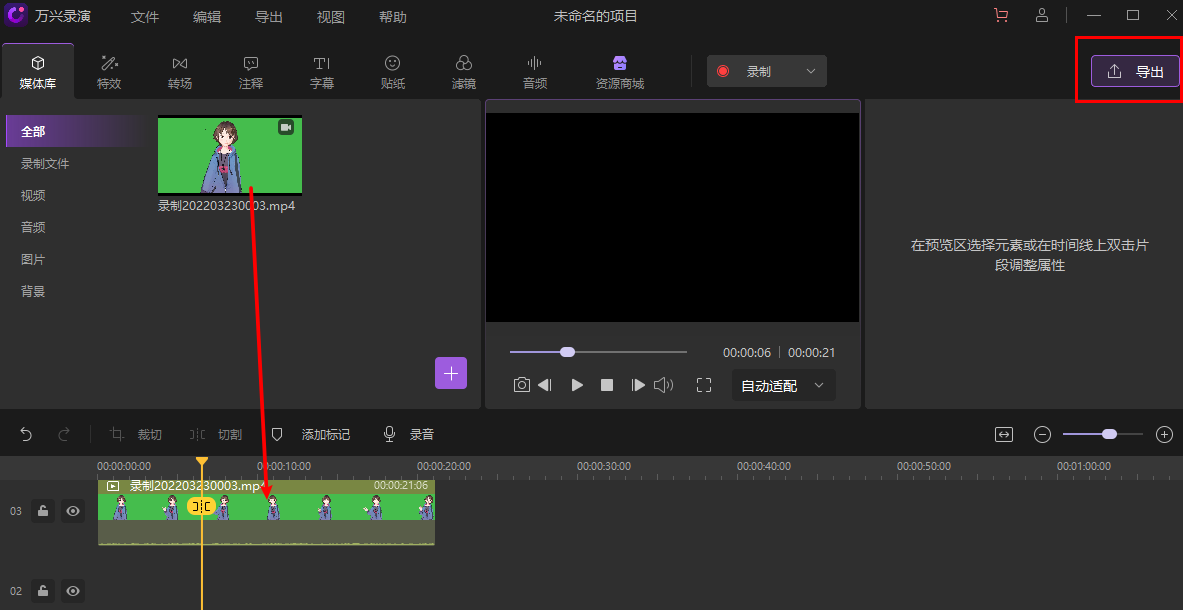
Task: Click the 导出 export button
Action: click(1135, 71)
